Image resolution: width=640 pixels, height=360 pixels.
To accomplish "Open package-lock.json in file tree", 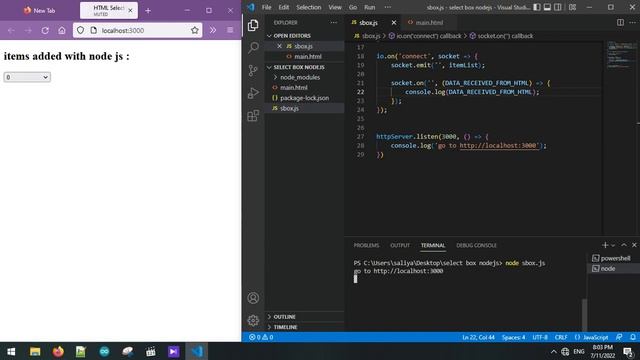I will pyautogui.click(x=304, y=98).
